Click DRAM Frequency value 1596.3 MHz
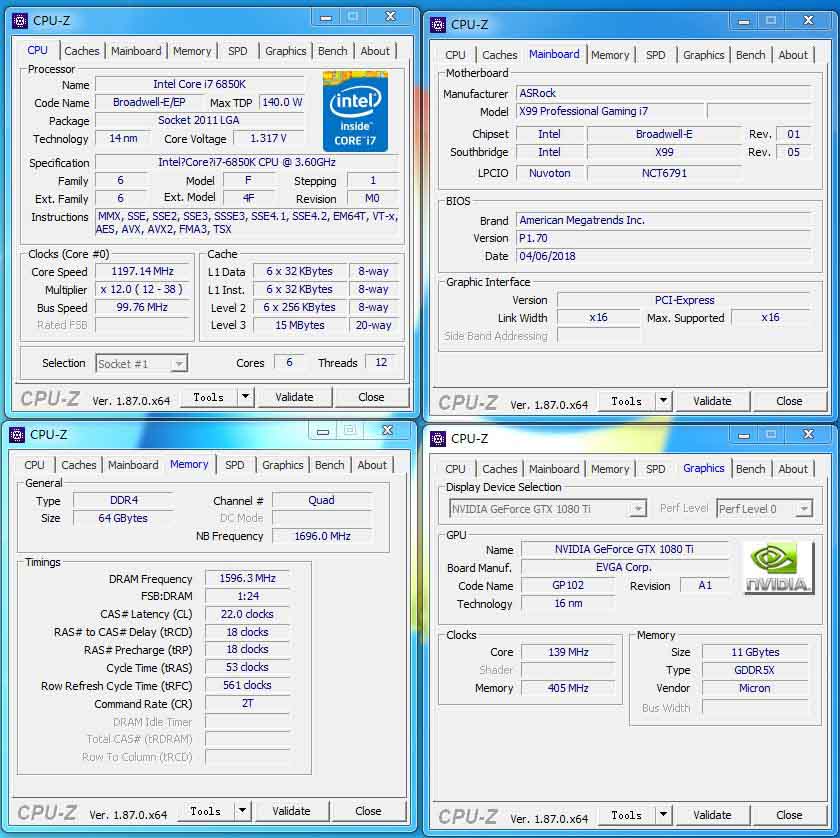The height and width of the screenshot is (838, 840). pyautogui.click(x=247, y=578)
